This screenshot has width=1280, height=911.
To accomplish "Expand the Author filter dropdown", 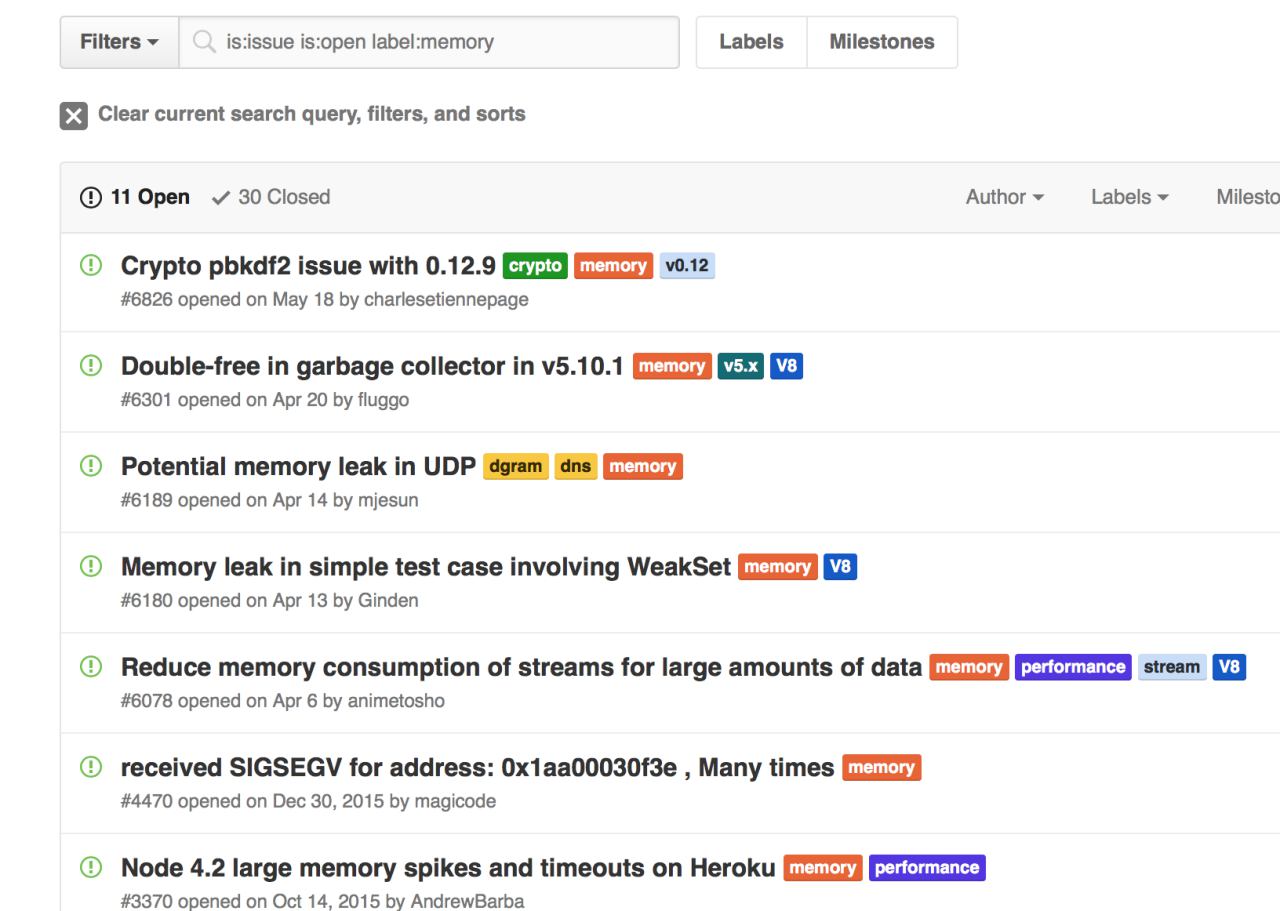I will click(x=1005, y=197).
